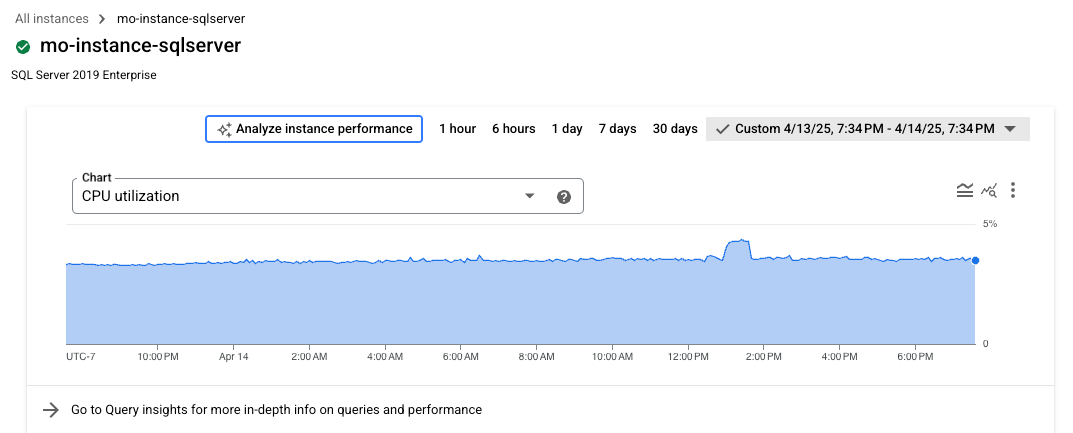Click the latest data point on chart
1073x433 pixels.
[x=975, y=260]
